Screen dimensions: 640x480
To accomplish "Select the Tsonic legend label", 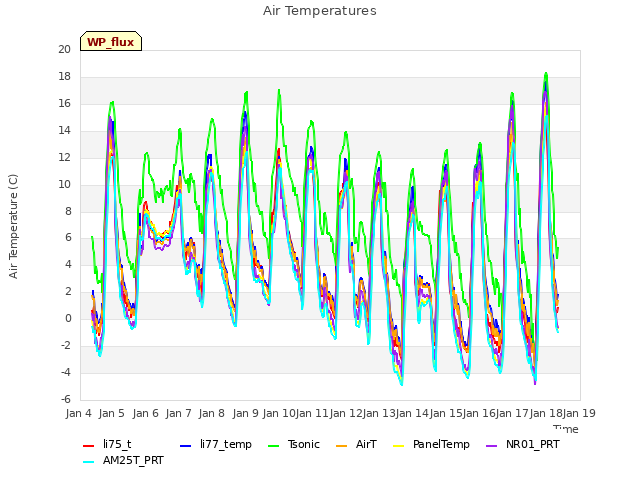I will coord(304,444).
